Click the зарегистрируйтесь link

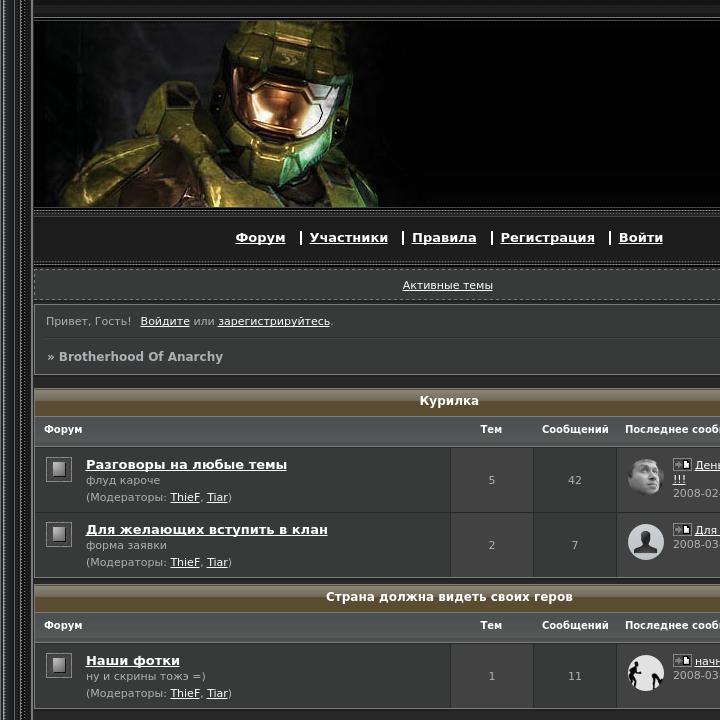274,321
